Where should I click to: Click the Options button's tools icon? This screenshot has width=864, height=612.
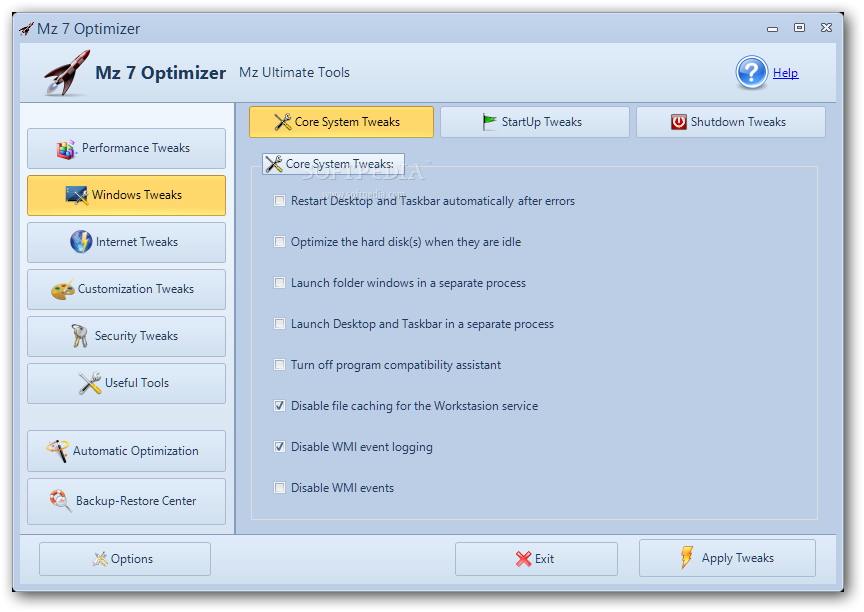click(x=100, y=559)
